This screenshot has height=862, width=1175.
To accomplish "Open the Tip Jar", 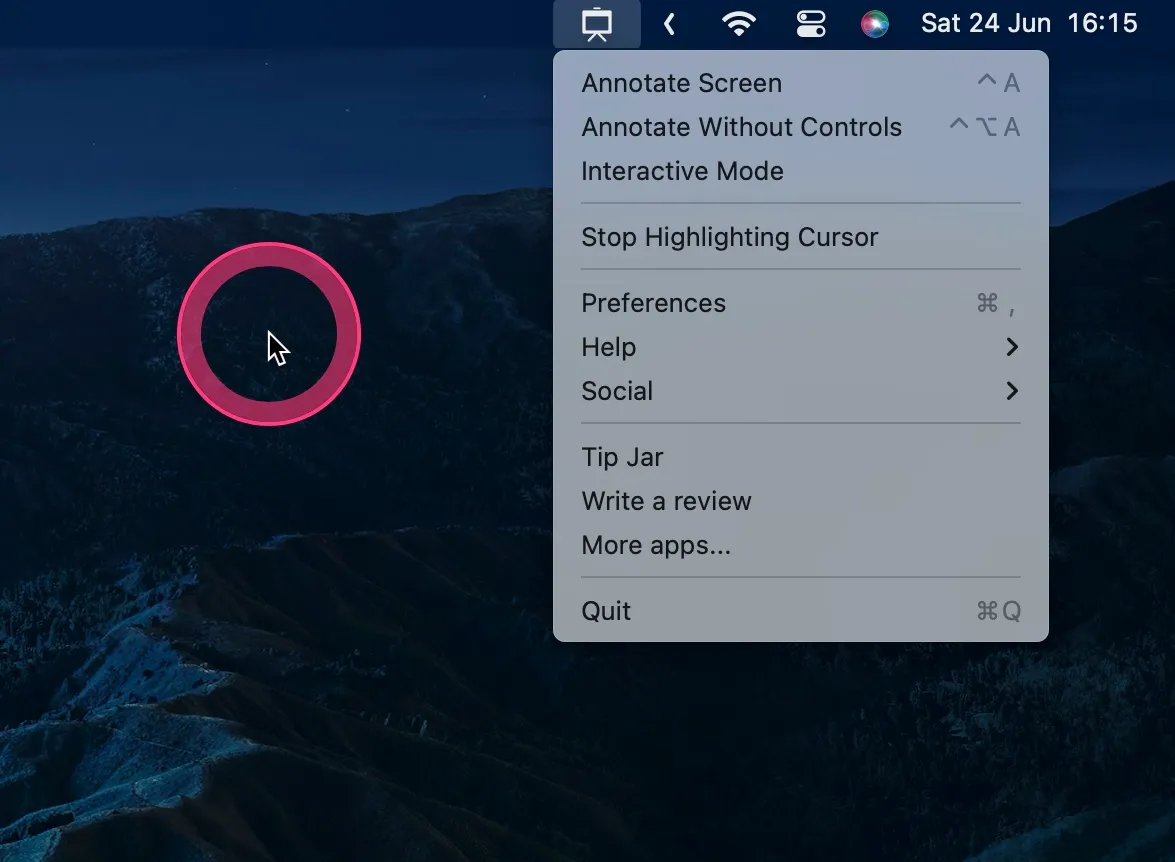I will 622,457.
